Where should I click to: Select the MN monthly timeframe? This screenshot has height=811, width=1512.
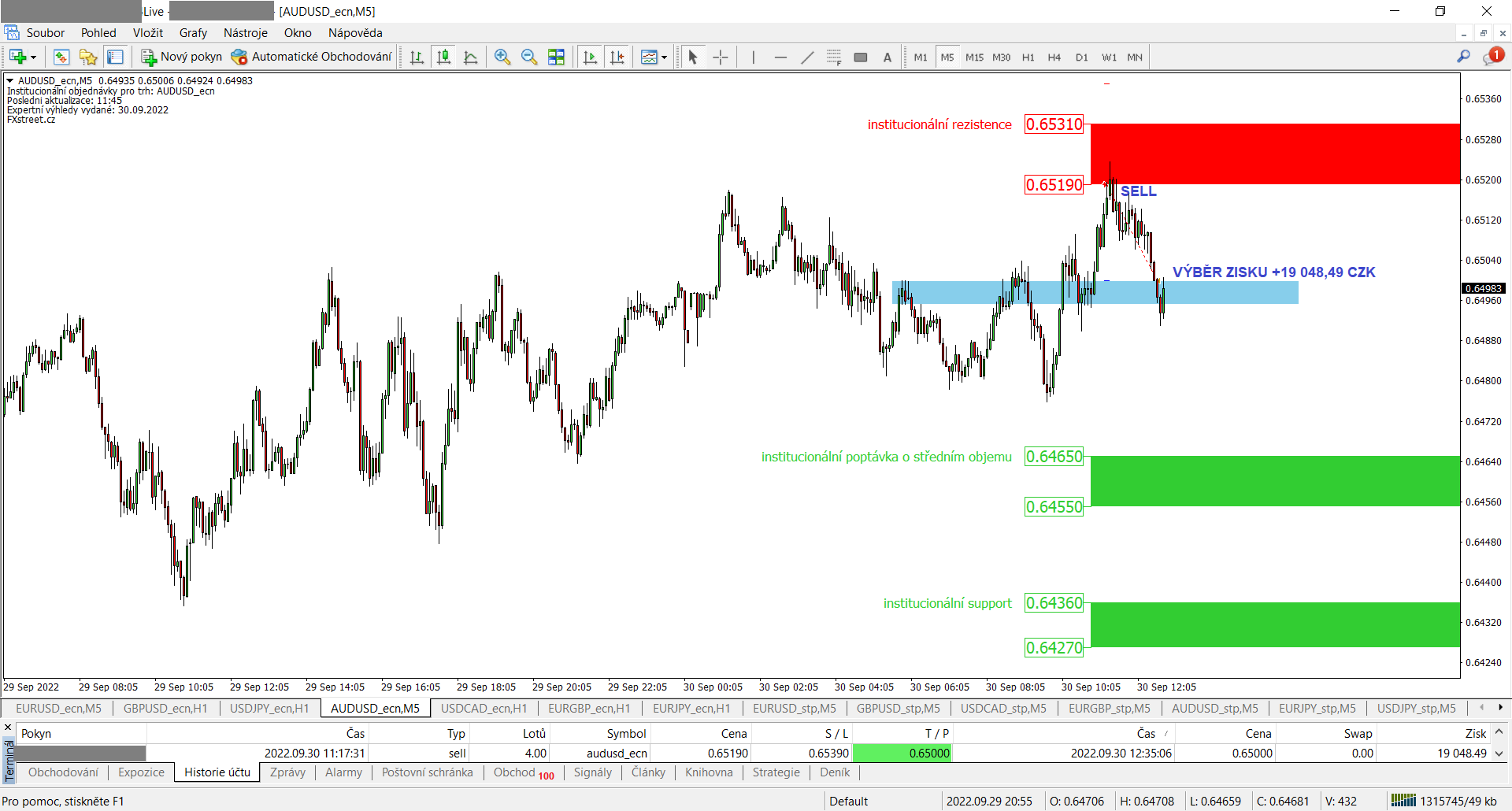(x=1135, y=57)
